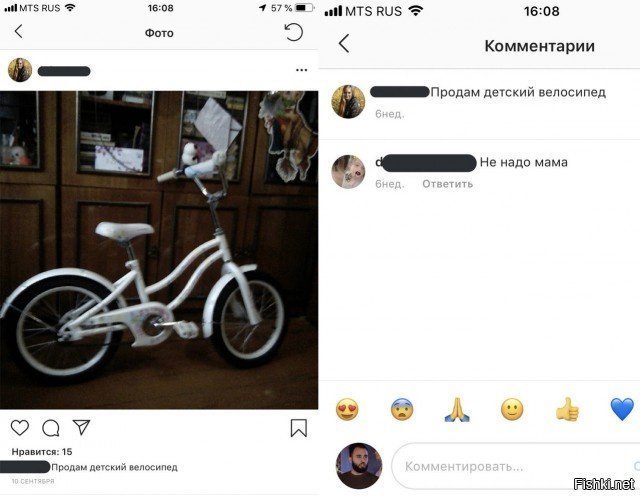
Task: Tap the refresh arrow icon in Фото header
Action: click(x=293, y=32)
